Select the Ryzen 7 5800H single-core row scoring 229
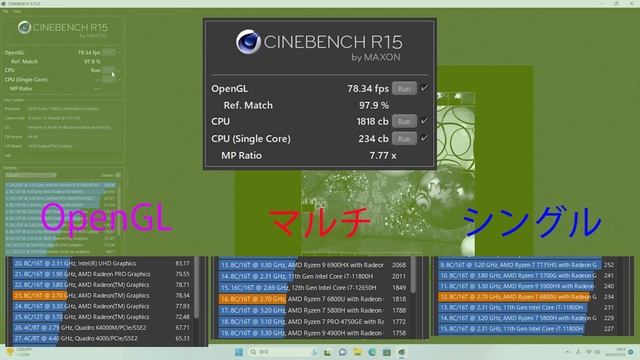Viewport: 640px width, 360px height. pyautogui.click(x=527, y=318)
